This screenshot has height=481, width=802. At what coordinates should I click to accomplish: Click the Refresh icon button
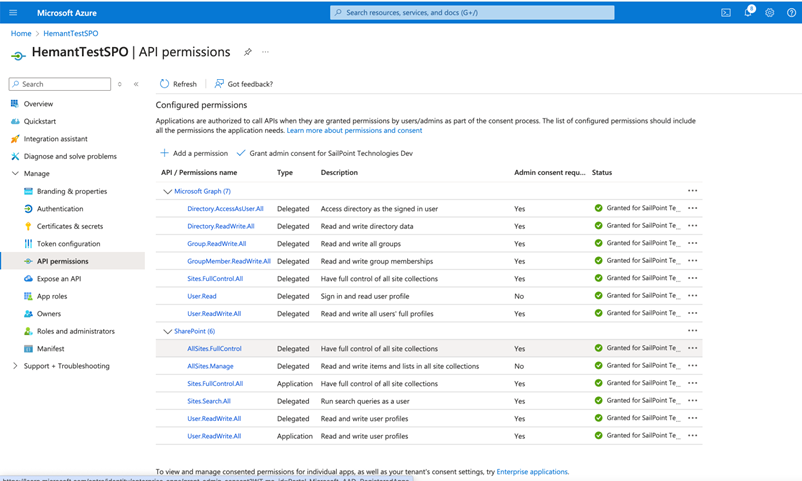pos(165,84)
